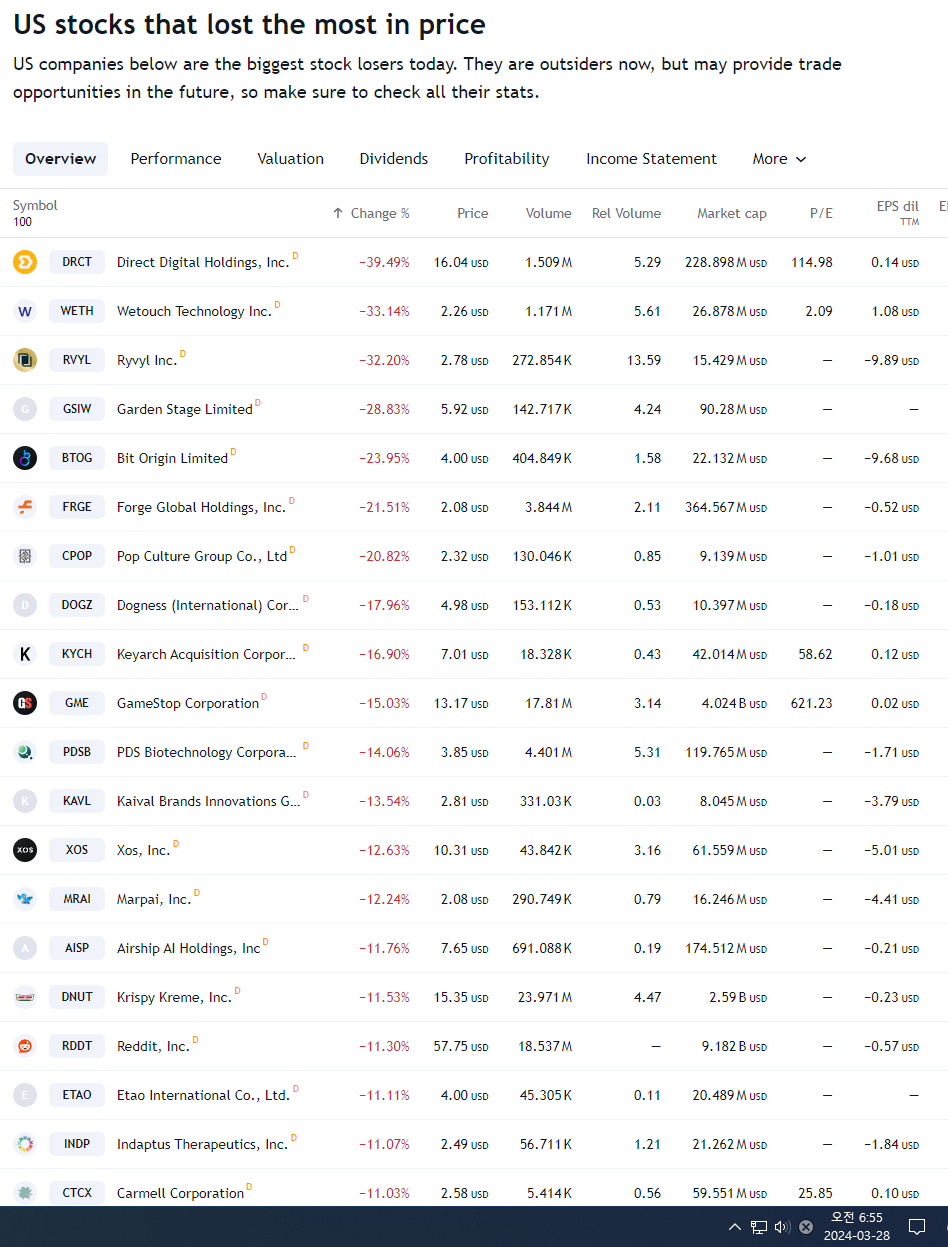
Task: Click the Krispy Kreme logo icon
Action: click(25, 997)
